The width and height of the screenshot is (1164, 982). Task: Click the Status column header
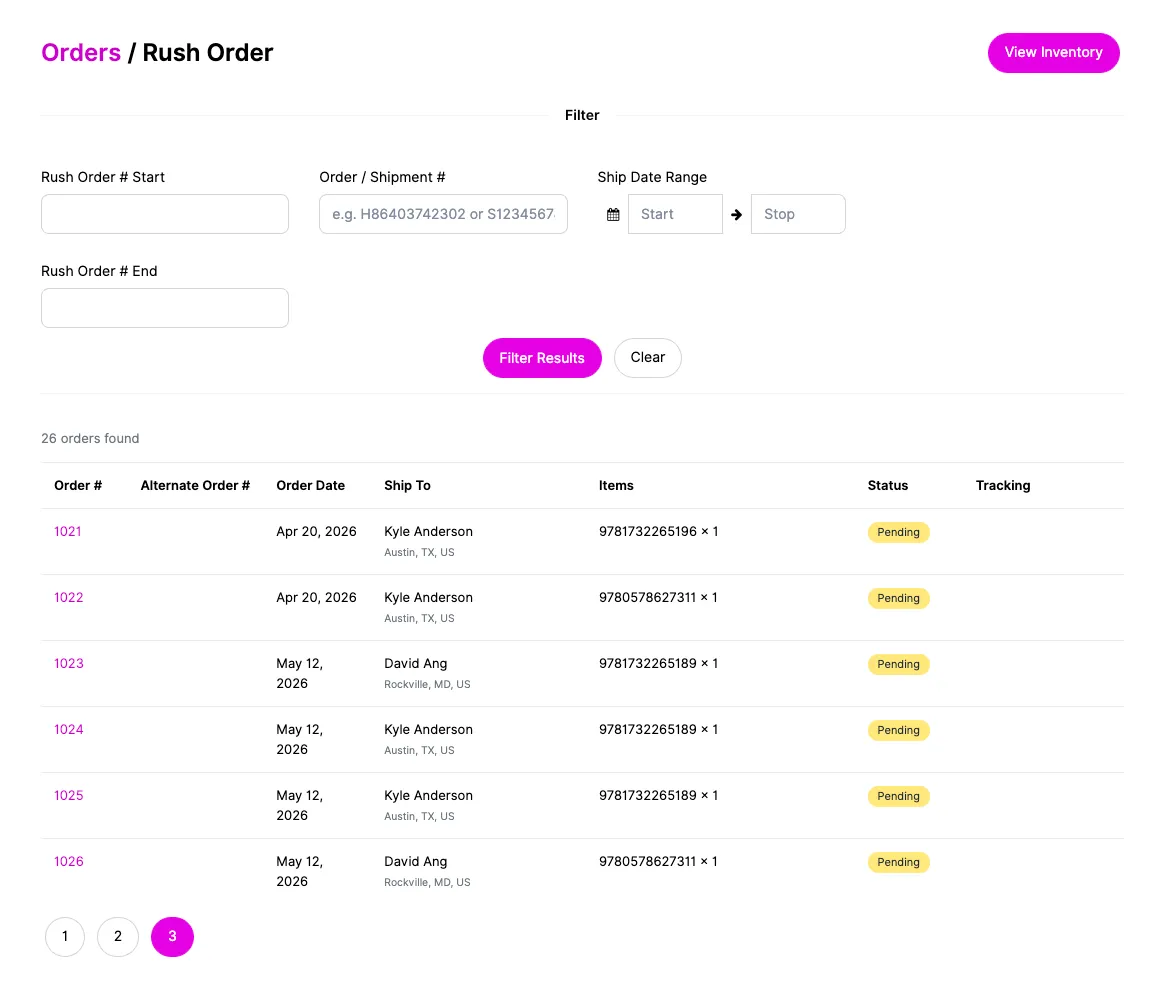(x=888, y=485)
